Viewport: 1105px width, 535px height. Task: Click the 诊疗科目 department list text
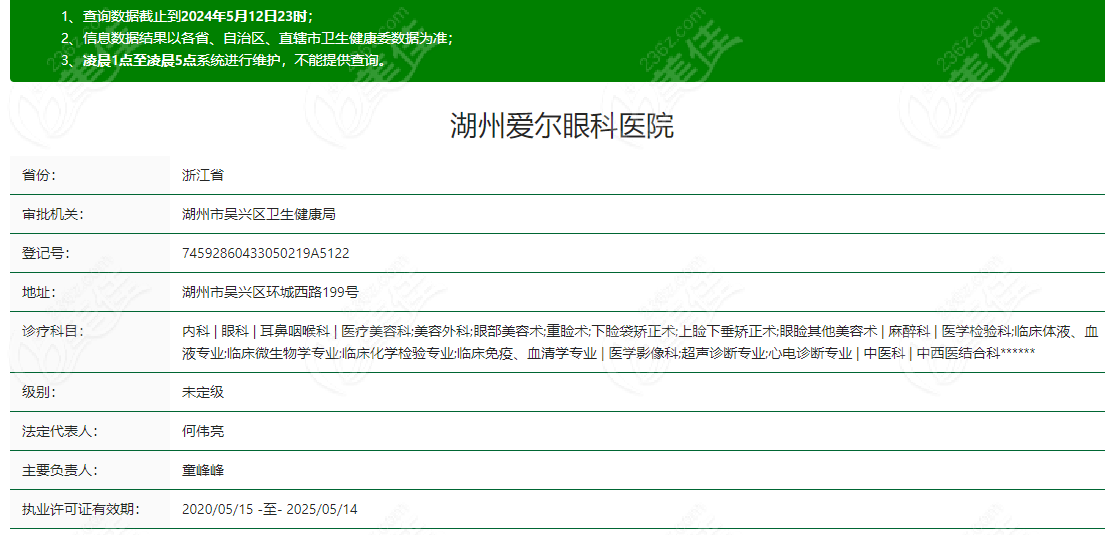coord(640,342)
